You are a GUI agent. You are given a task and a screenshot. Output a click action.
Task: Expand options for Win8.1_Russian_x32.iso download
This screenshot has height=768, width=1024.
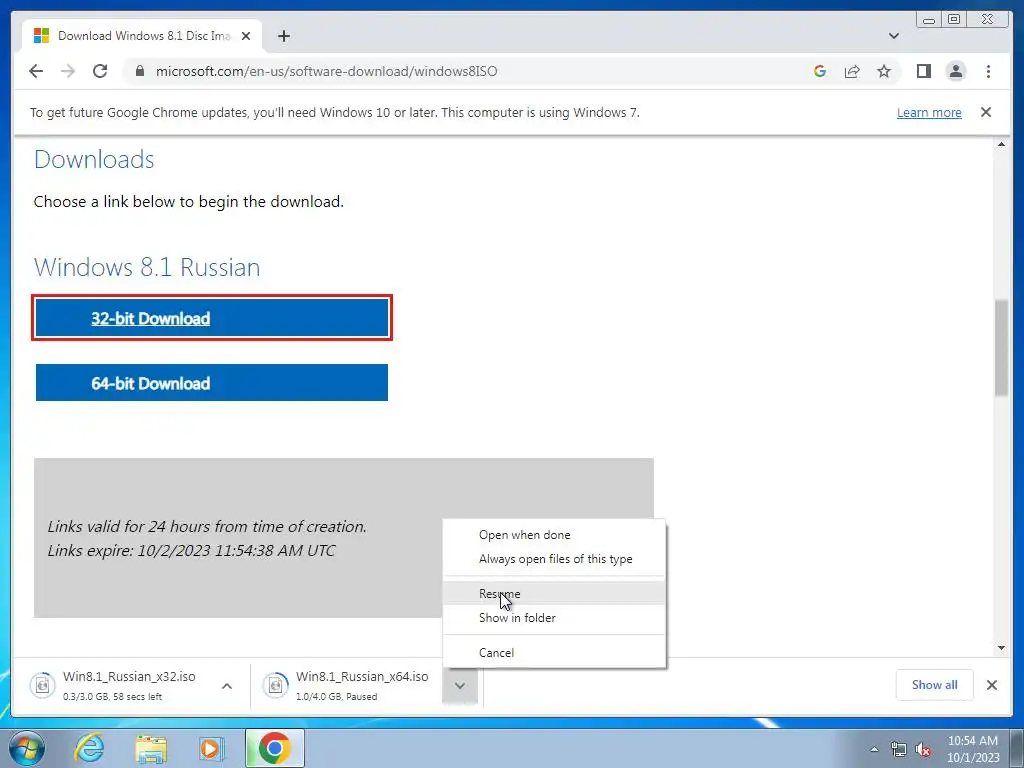click(x=227, y=686)
